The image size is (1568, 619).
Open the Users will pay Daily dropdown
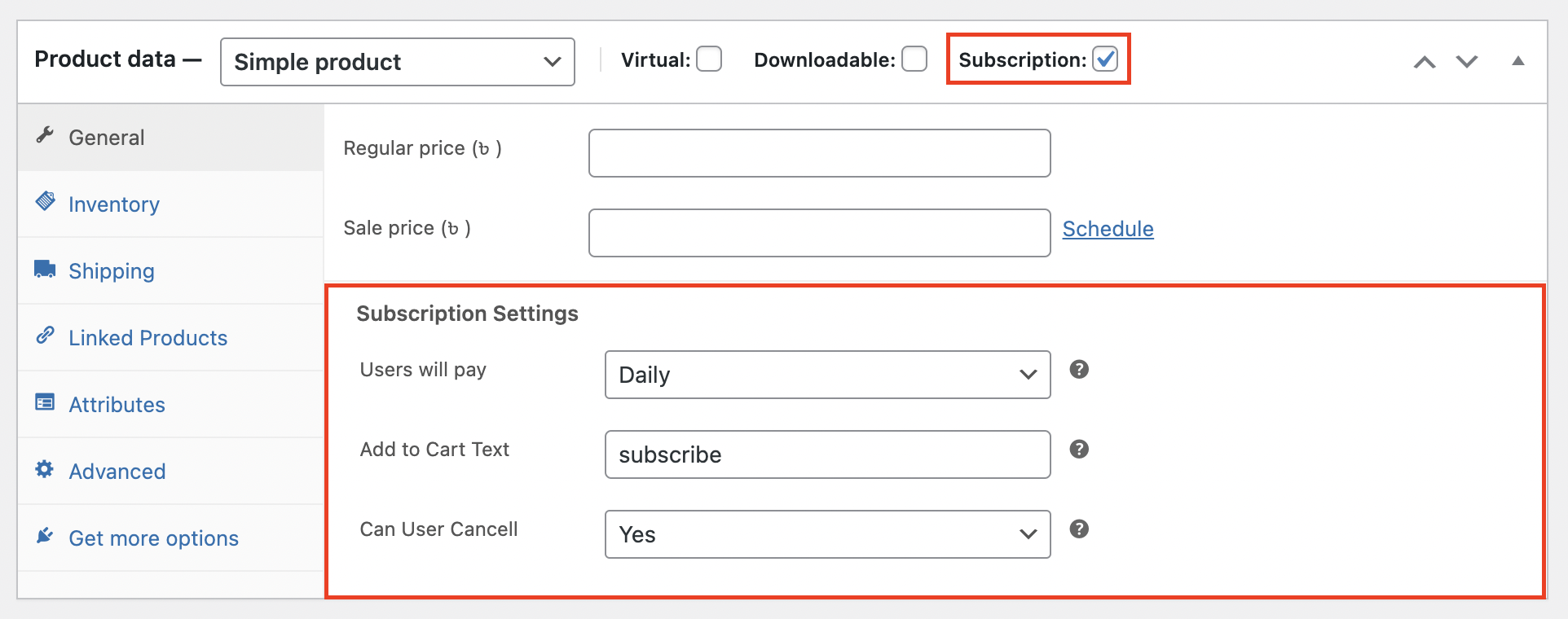[827, 375]
